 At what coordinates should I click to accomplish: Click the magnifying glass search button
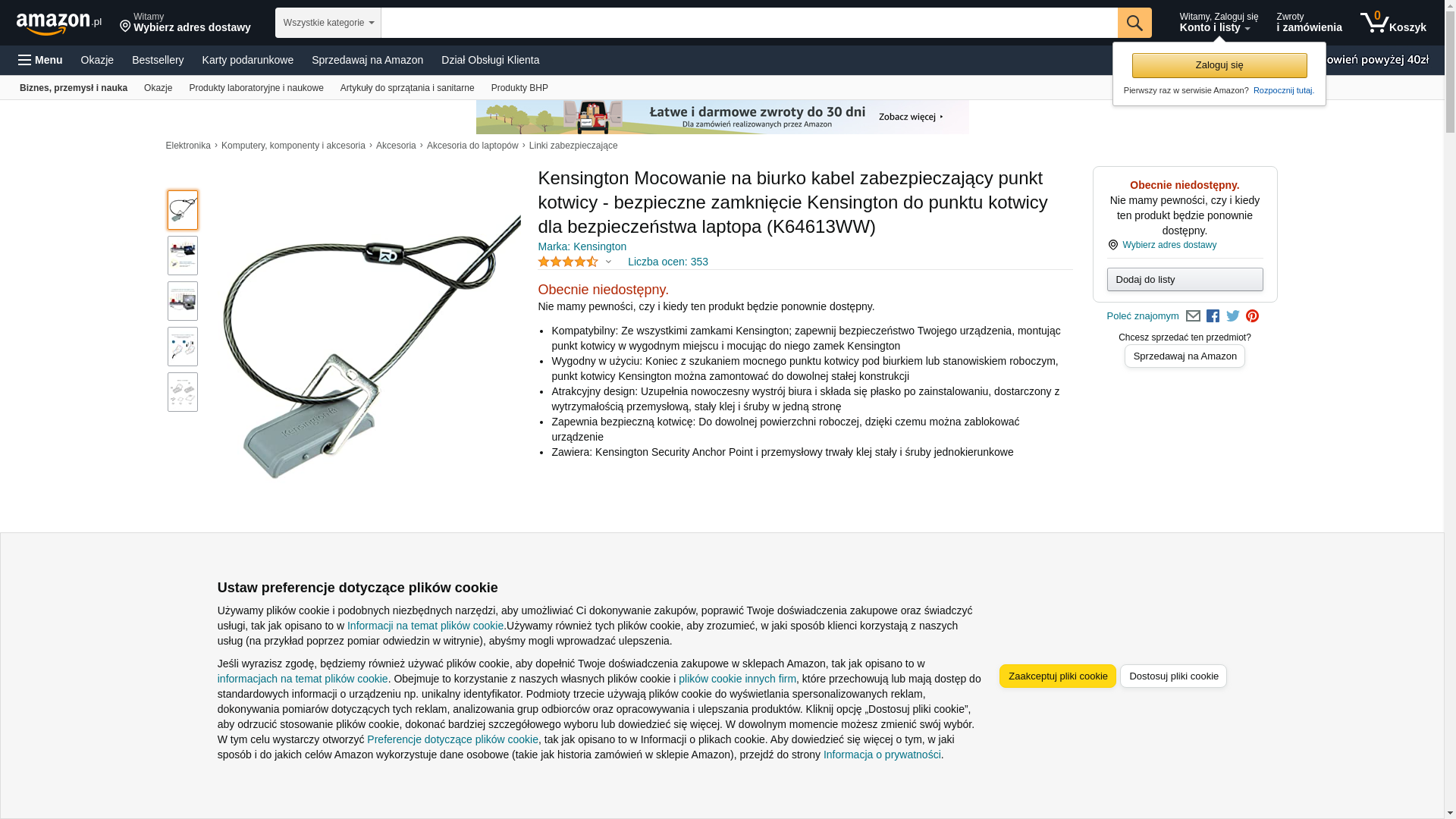(x=1134, y=23)
